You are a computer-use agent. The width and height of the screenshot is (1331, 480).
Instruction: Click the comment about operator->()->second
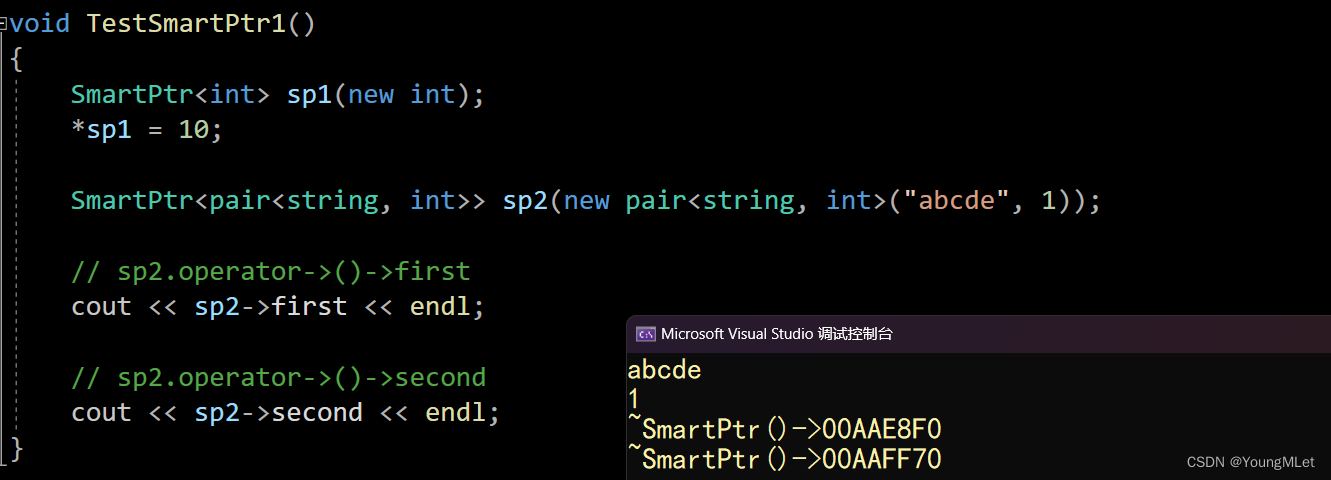(x=278, y=377)
